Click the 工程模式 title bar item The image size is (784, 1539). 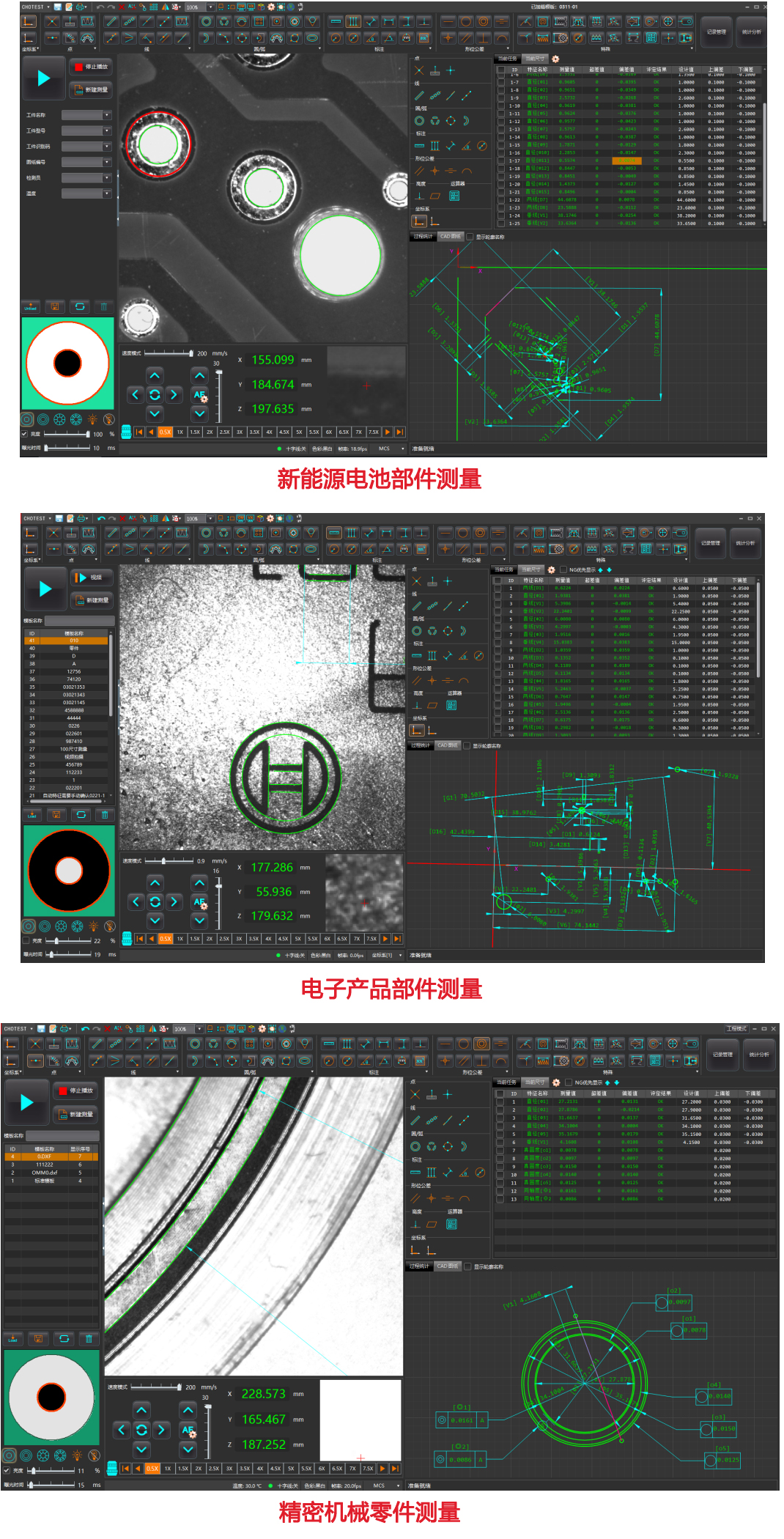(x=736, y=1028)
